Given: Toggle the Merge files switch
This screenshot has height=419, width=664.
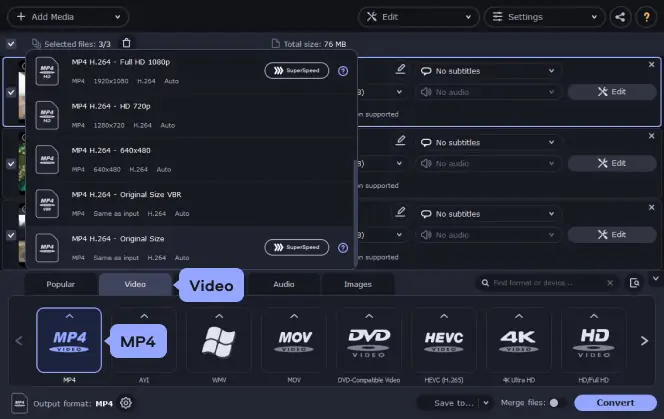Looking at the screenshot, I should [557, 403].
